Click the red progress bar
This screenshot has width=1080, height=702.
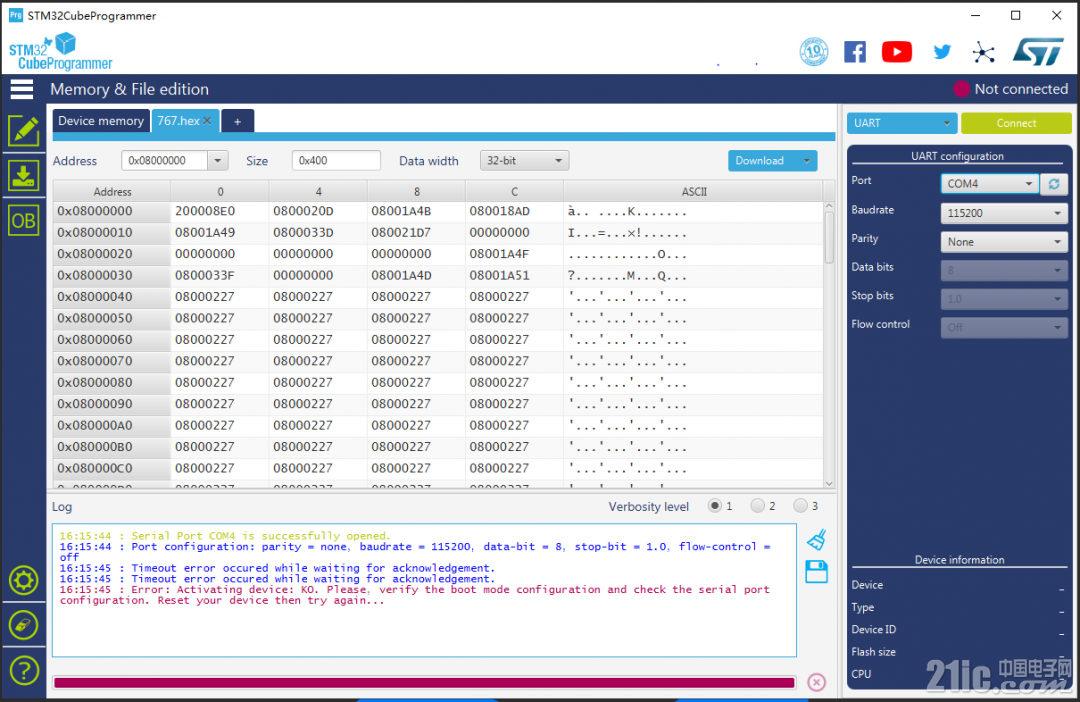424,683
